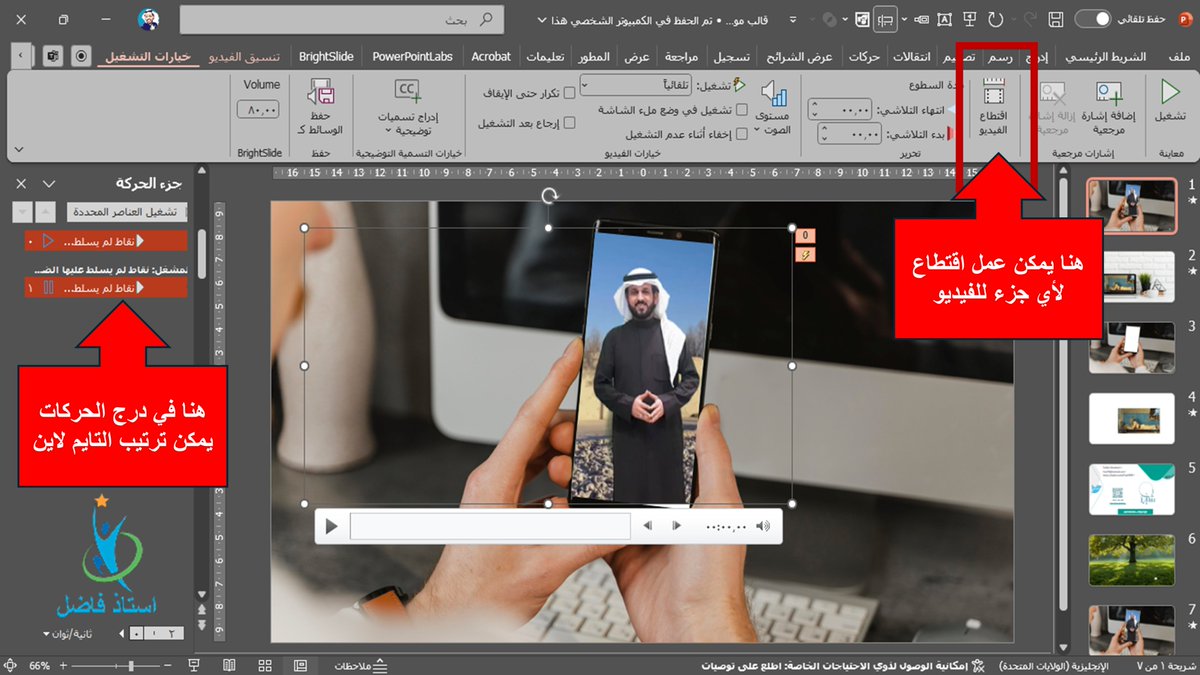1200x675 pixels.
Task: Click the step forward button on media bar
Action: 677,526
